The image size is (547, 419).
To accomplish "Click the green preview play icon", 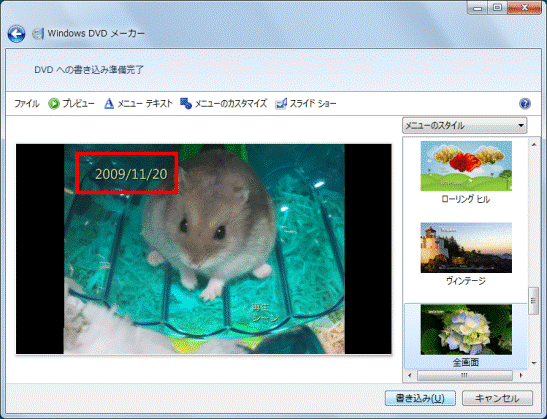I will 54,104.
